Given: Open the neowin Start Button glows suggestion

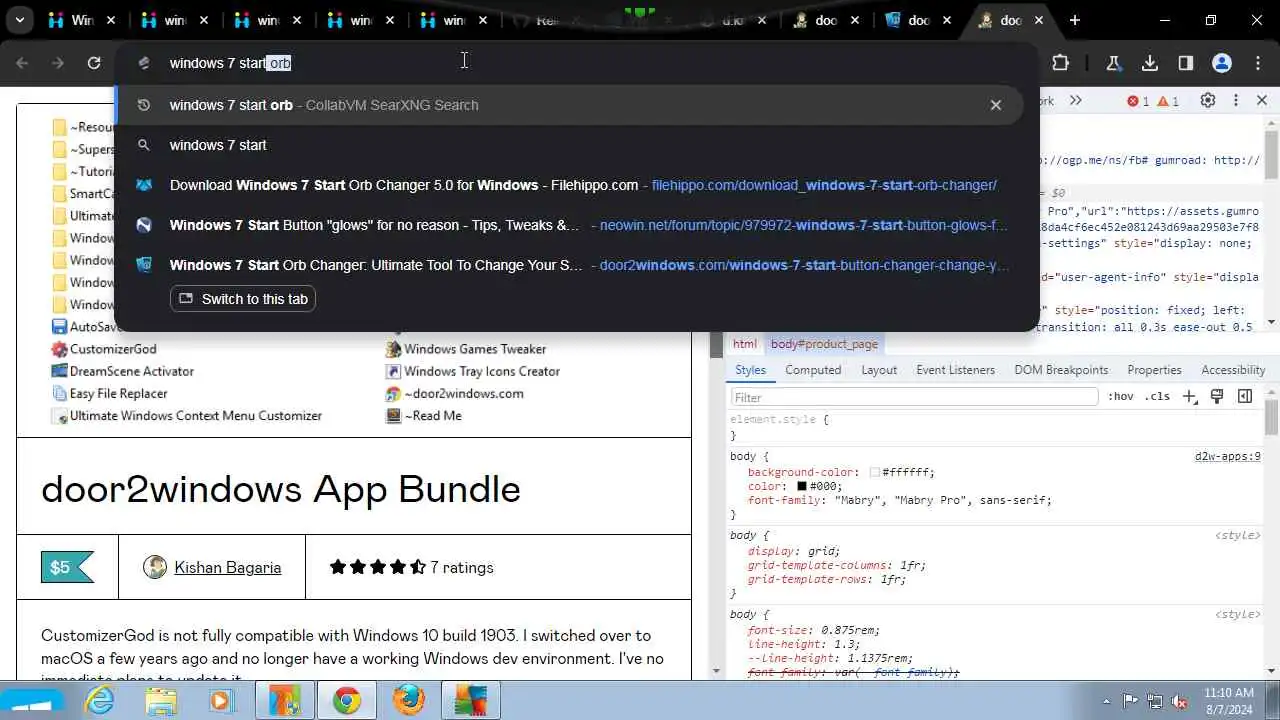Looking at the screenshot, I should click(x=570, y=225).
